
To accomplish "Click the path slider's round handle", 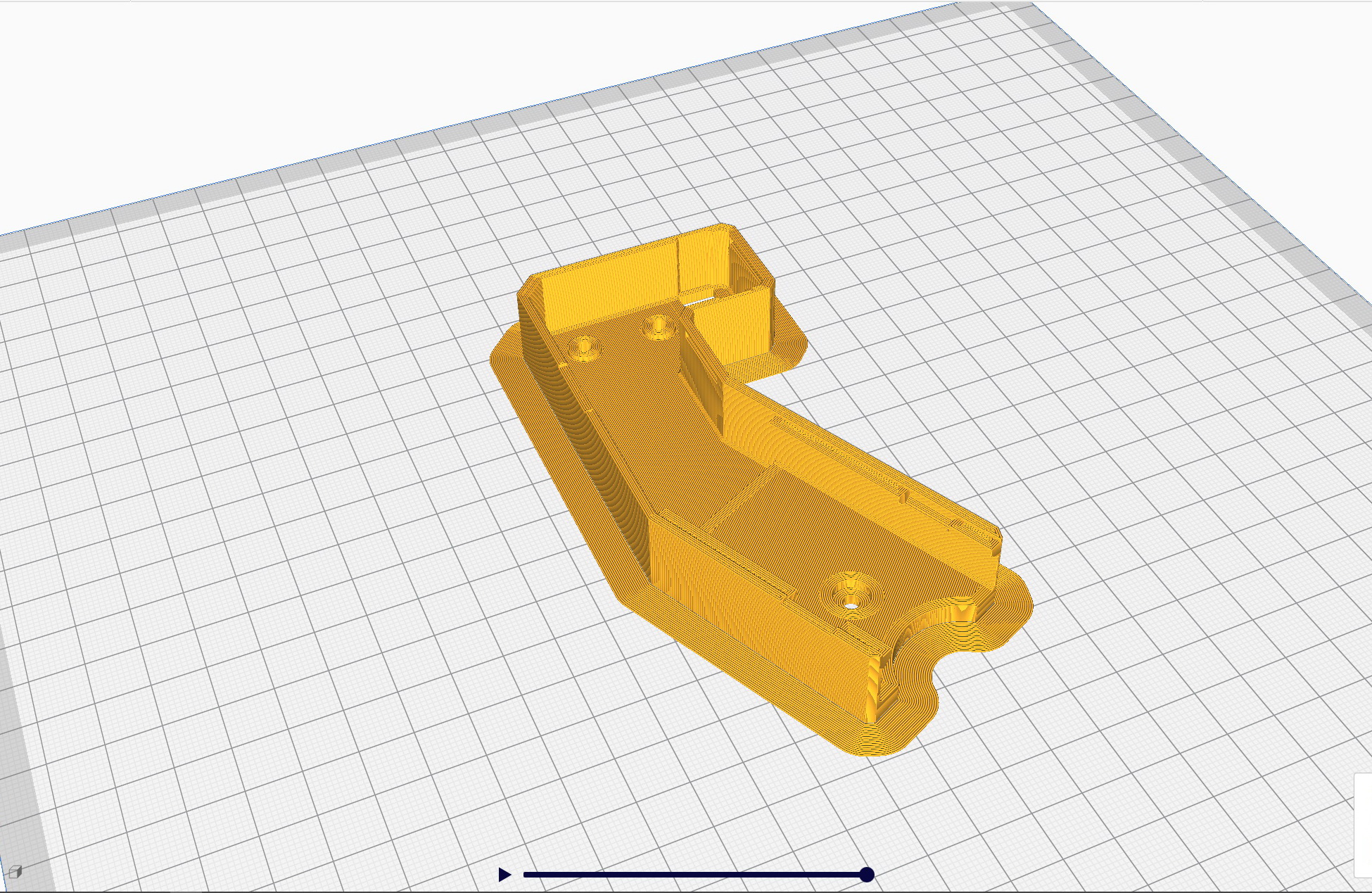I will click(867, 875).
